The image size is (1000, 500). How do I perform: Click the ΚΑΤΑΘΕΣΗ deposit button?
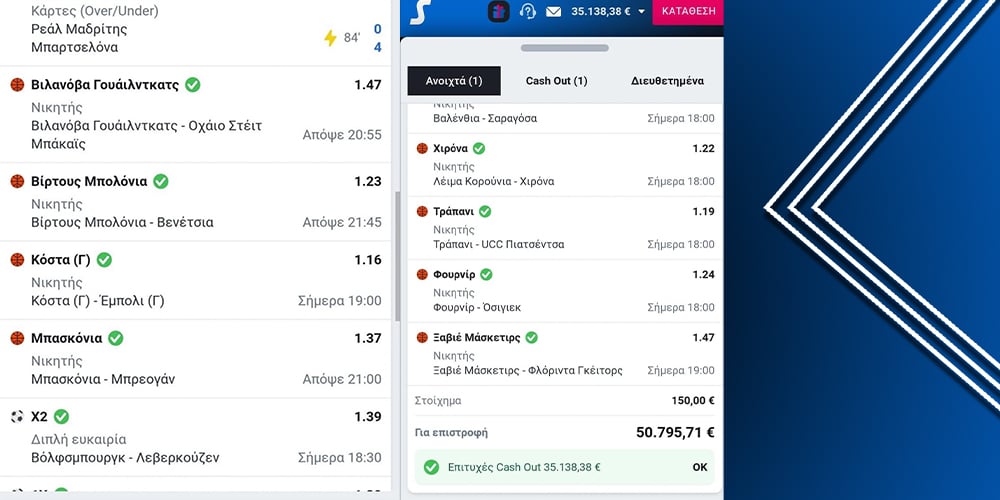tap(688, 11)
